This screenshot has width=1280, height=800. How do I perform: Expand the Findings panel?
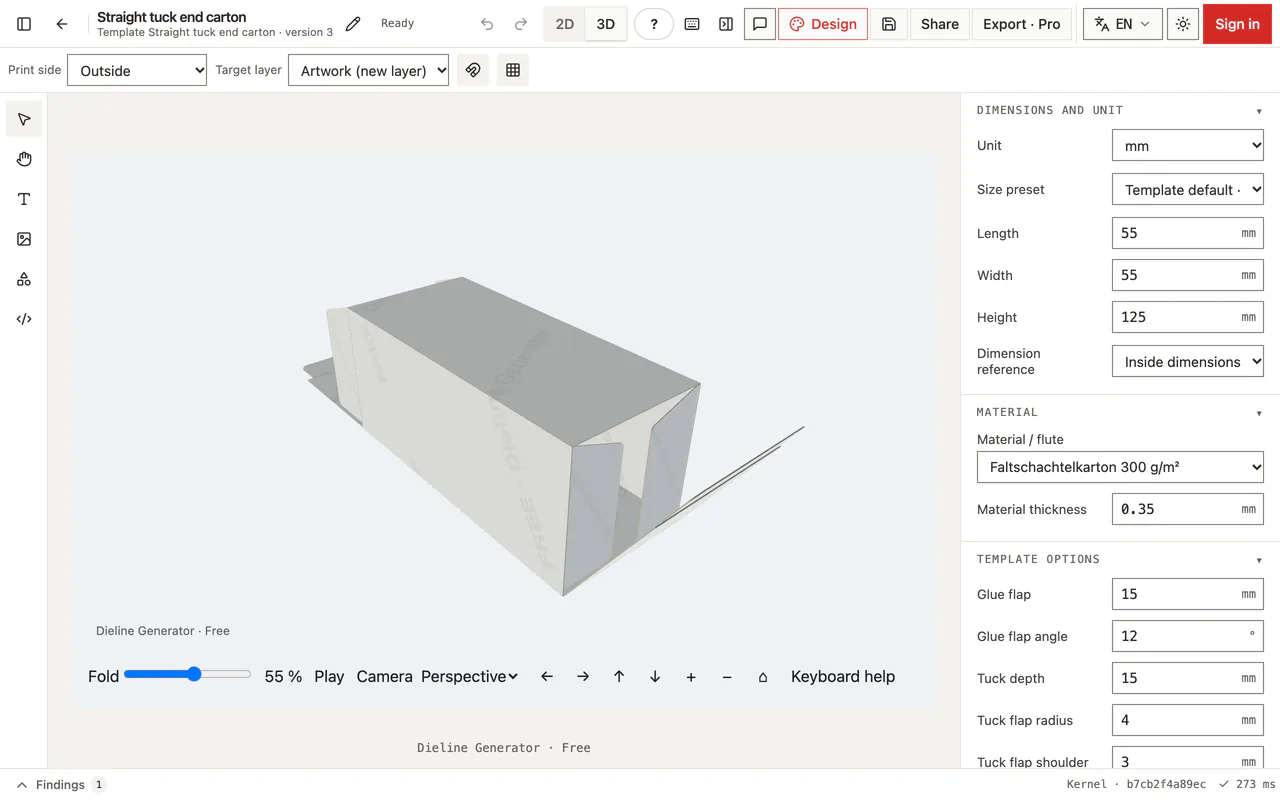click(x=60, y=785)
